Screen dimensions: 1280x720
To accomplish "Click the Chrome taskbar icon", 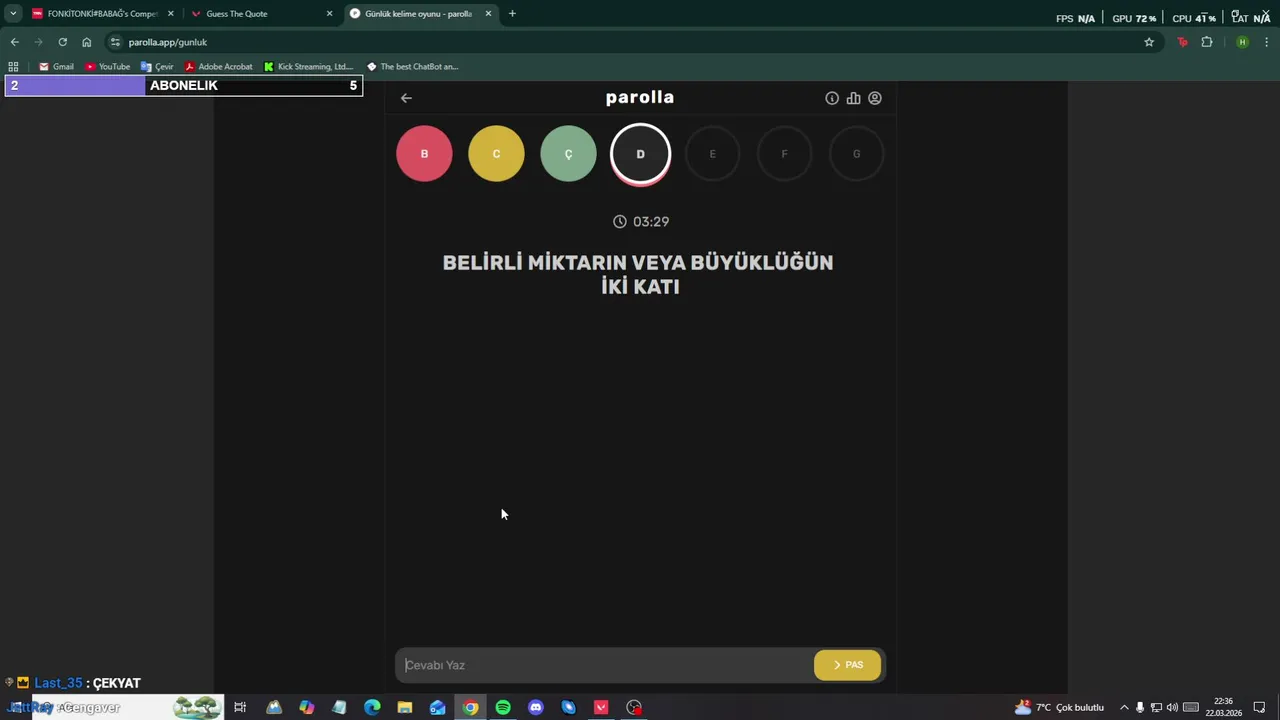I will [470, 707].
